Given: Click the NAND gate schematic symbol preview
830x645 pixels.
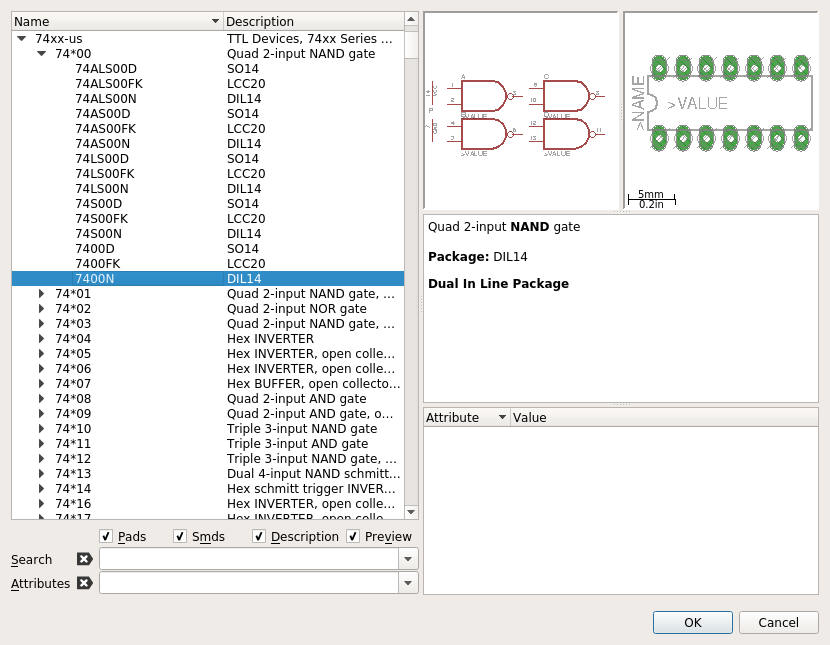Looking at the screenshot, I should [x=520, y=110].
